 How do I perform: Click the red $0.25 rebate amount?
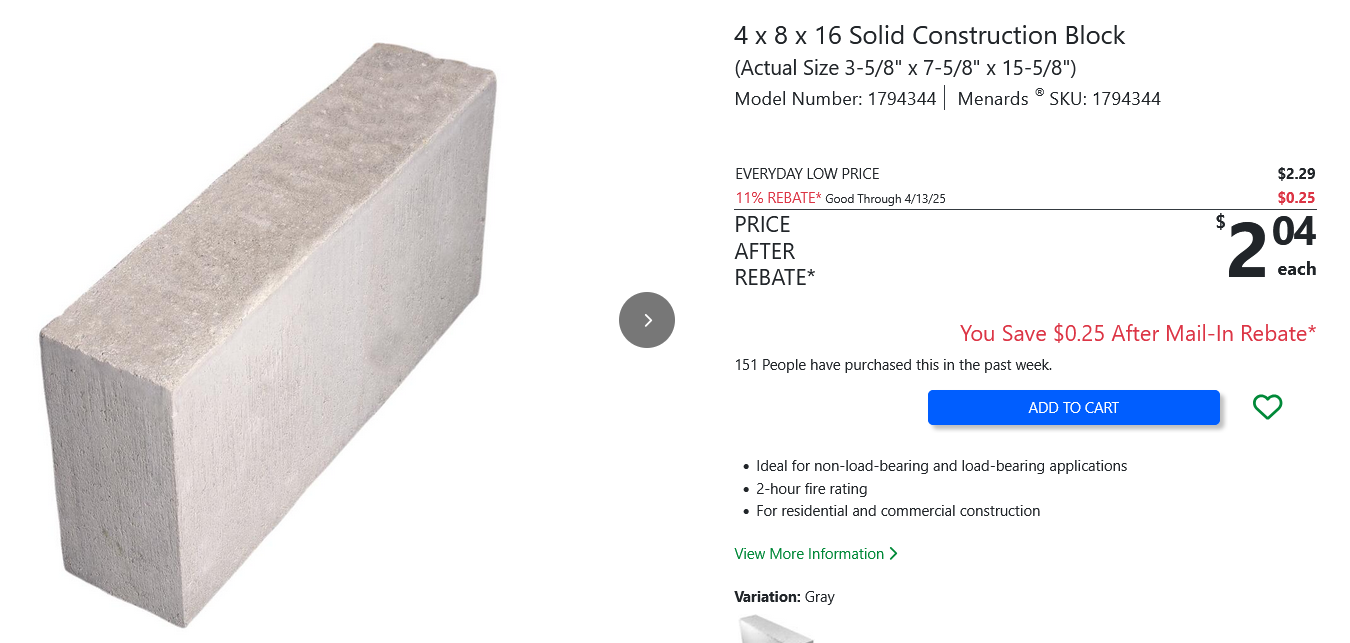click(1296, 198)
